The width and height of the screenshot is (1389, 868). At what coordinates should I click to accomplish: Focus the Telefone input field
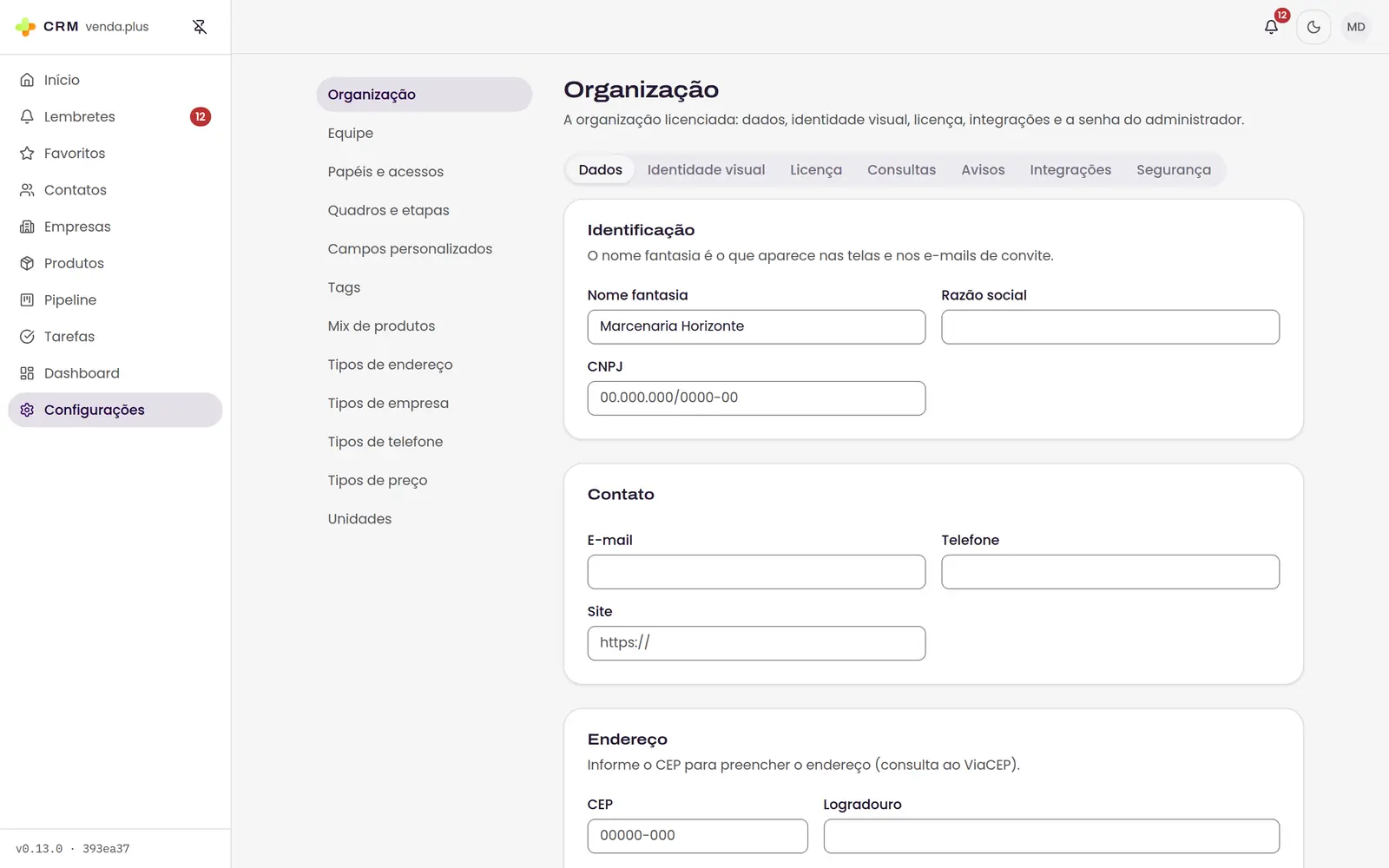[x=1110, y=572]
